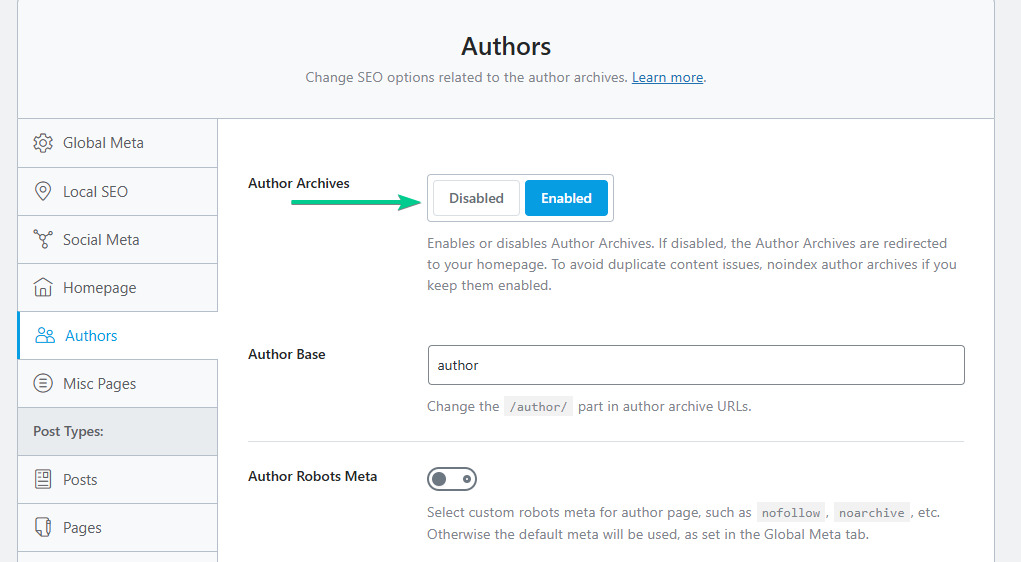Set Author Archives to Enabled
This screenshot has width=1021, height=562.
coord(566,198)
